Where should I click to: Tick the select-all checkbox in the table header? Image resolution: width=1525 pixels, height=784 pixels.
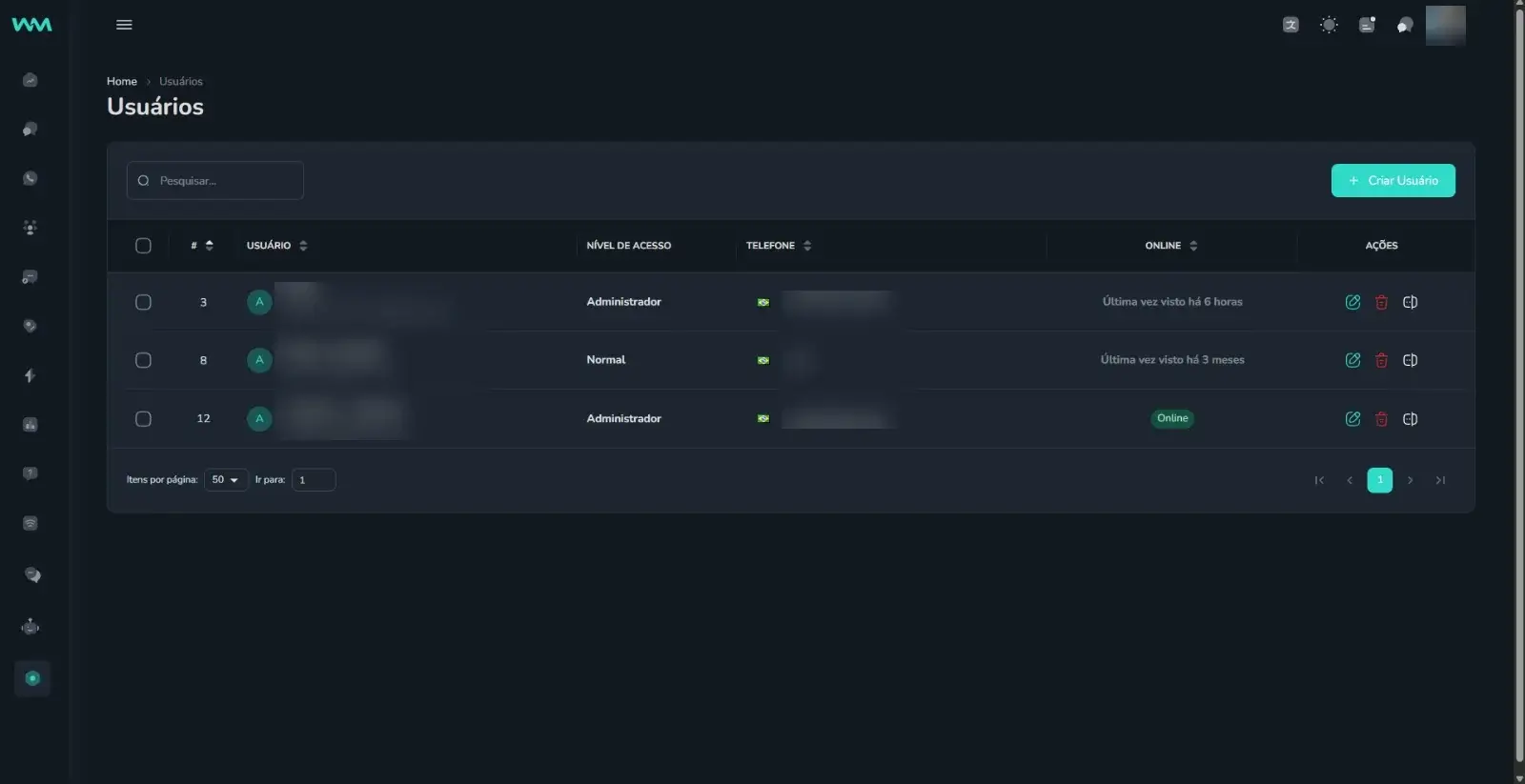click(143, 246)
